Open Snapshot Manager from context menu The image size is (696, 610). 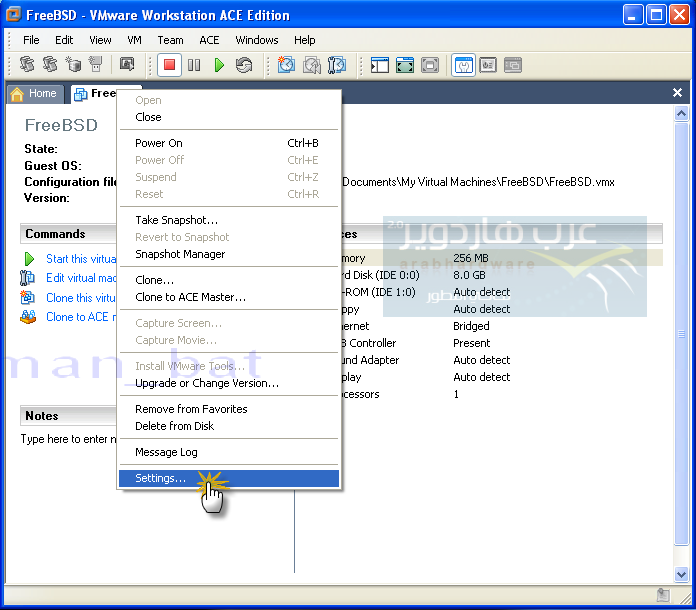pos(229,254)
